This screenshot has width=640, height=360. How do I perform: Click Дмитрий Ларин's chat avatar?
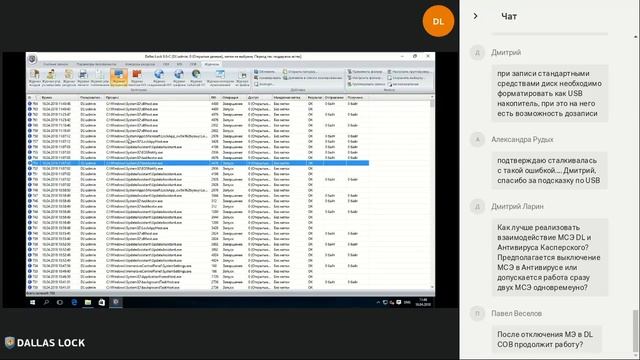[477, 207]
